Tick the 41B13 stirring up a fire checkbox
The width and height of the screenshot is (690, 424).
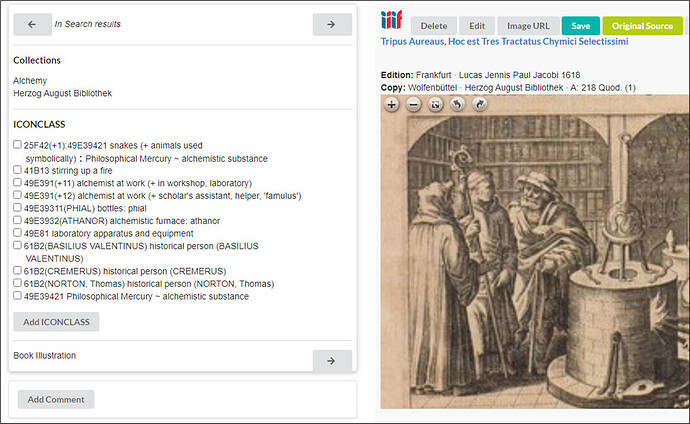[17, 169]
